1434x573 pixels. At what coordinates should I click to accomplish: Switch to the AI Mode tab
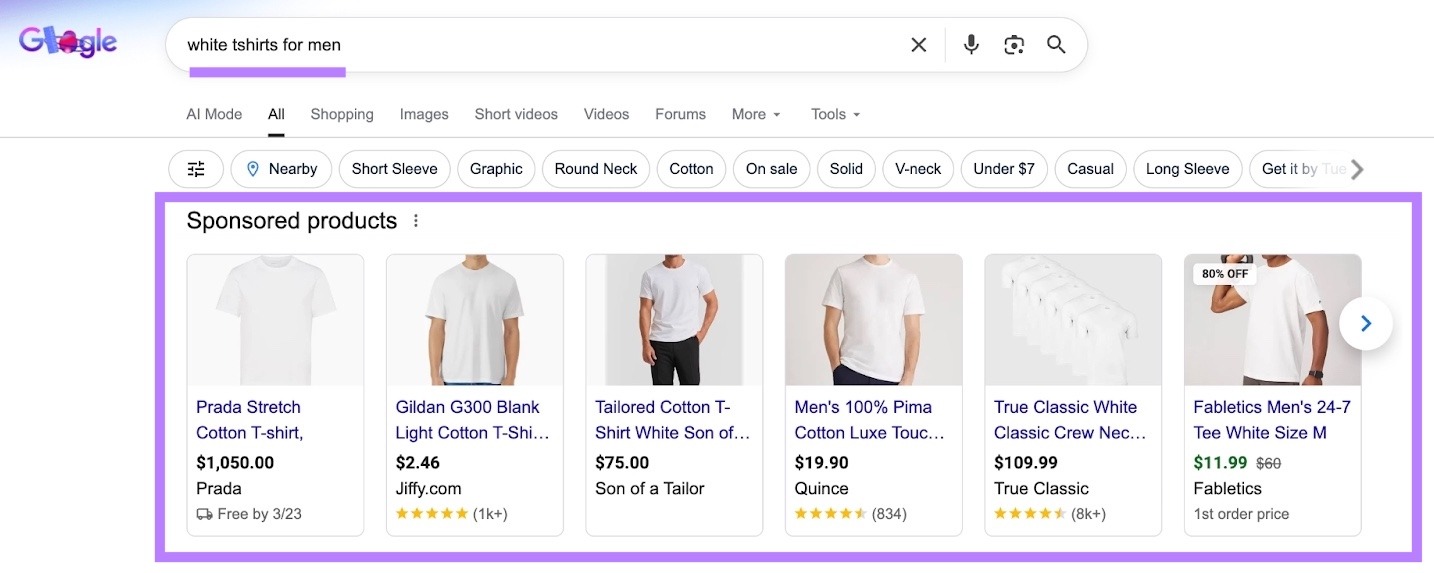[214, 114]
